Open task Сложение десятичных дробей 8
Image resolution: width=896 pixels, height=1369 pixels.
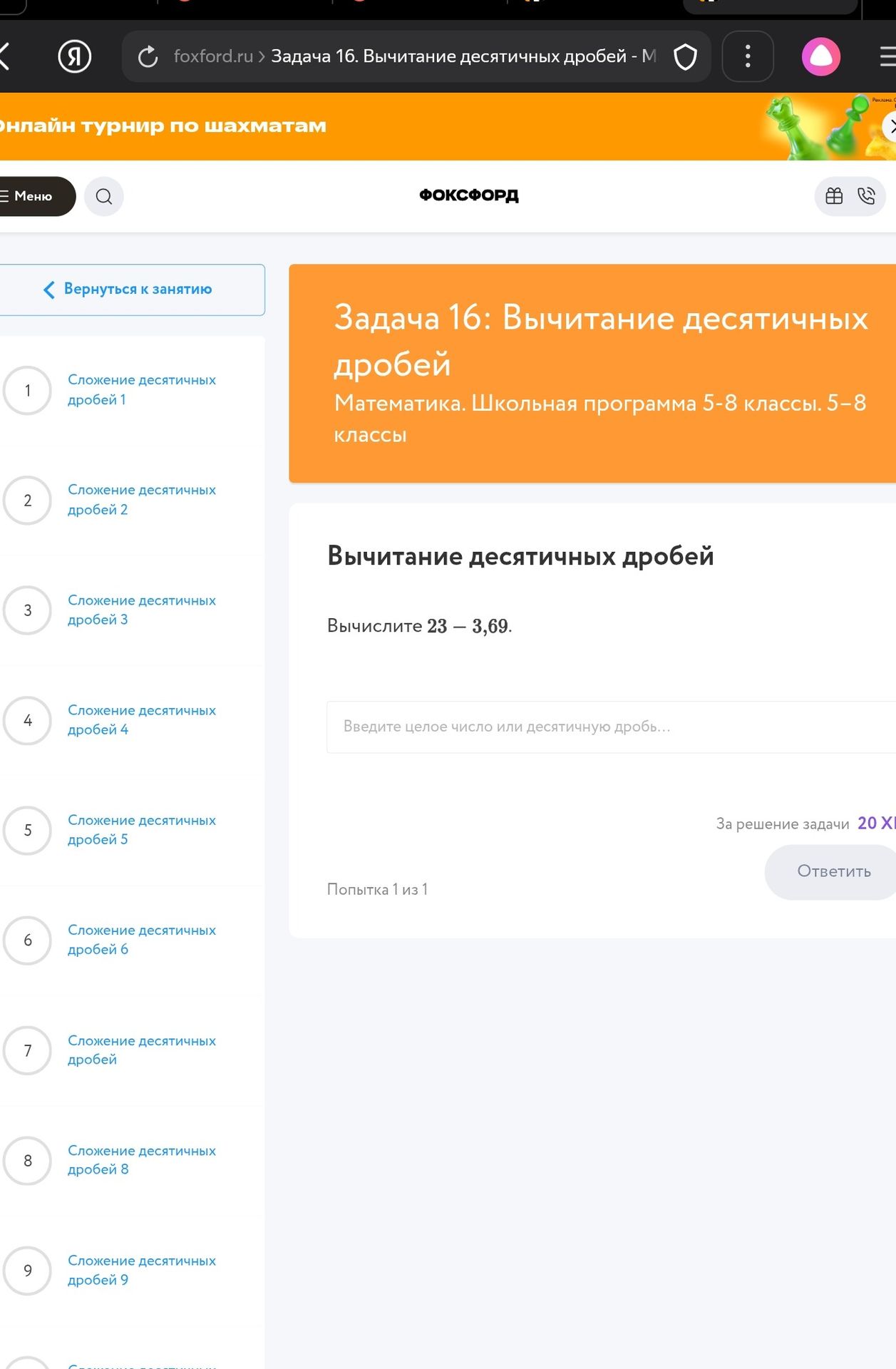tap(141, 1159)
